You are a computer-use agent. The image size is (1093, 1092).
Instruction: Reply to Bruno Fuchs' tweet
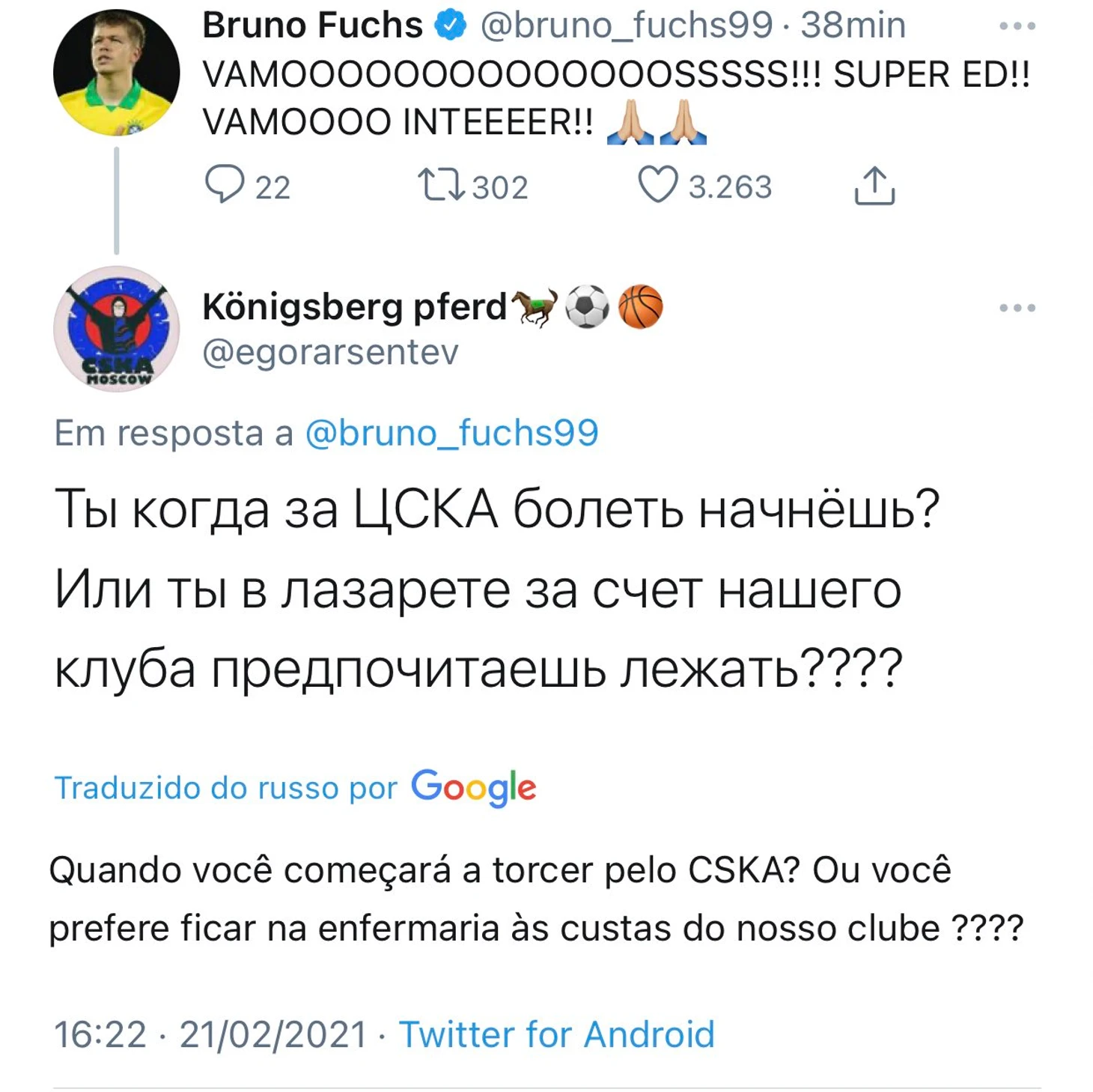[225, 184]
